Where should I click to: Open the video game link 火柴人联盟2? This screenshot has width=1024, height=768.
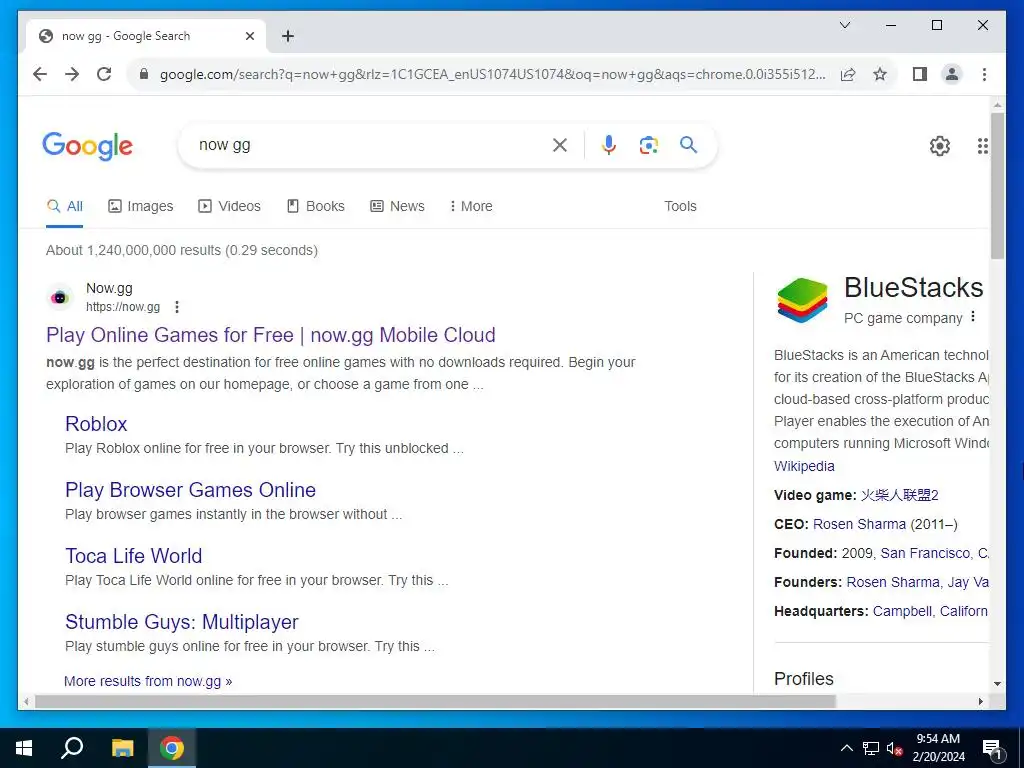point(899,495)
